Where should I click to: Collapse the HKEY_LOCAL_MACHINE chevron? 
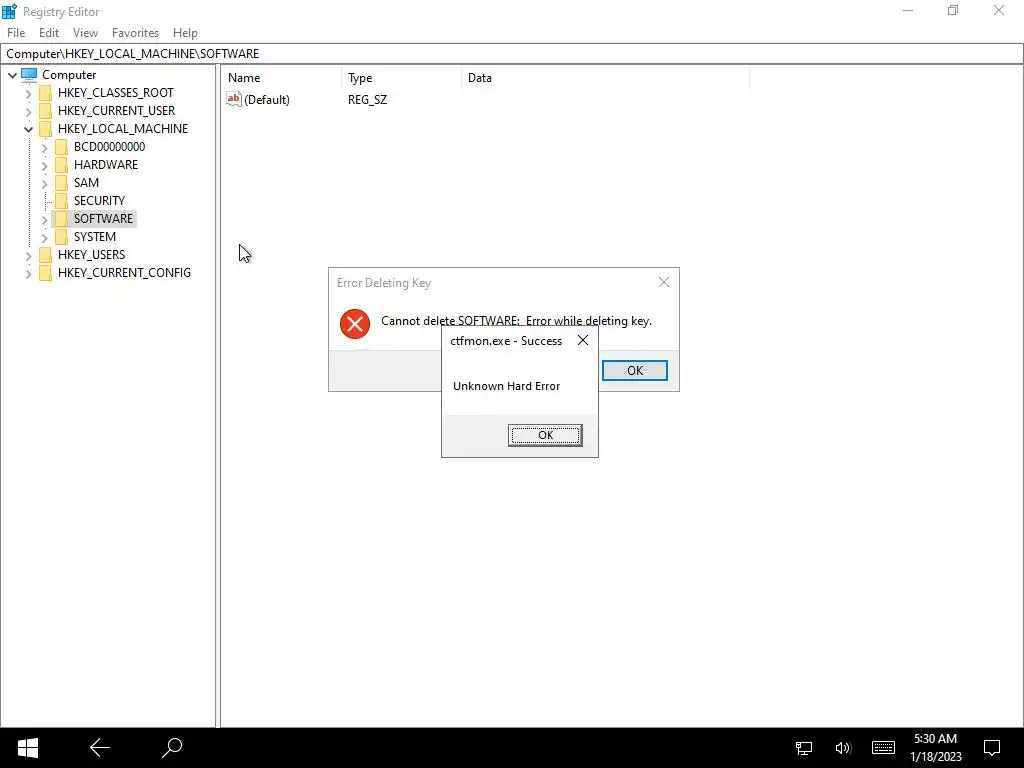coord(28,129)
